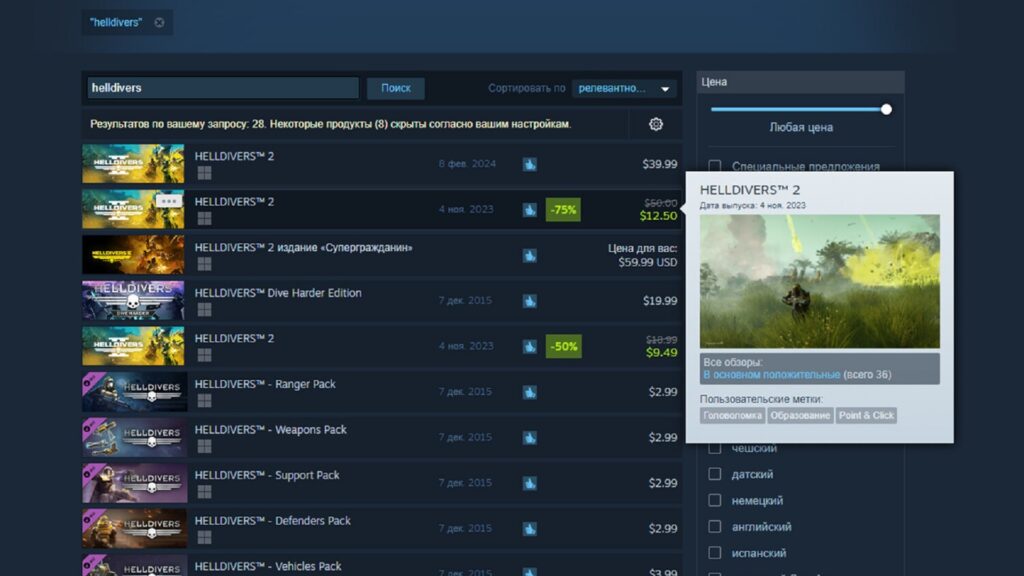Click the $12.50 discounted price
Image resolution: width=1024 pixels, height=576 pixels.
pos(658,216)
